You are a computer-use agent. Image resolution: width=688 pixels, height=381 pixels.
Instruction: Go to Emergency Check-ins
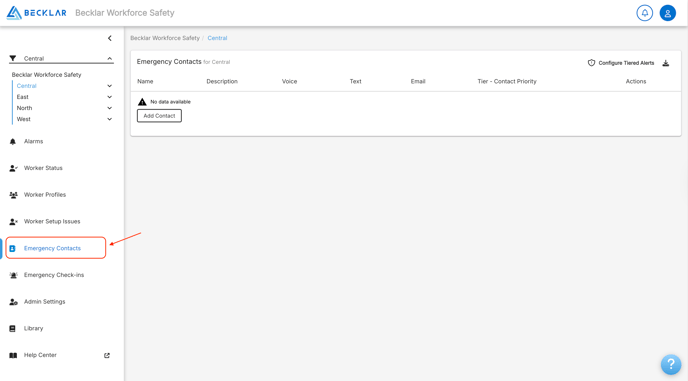[x=54, y=275]
